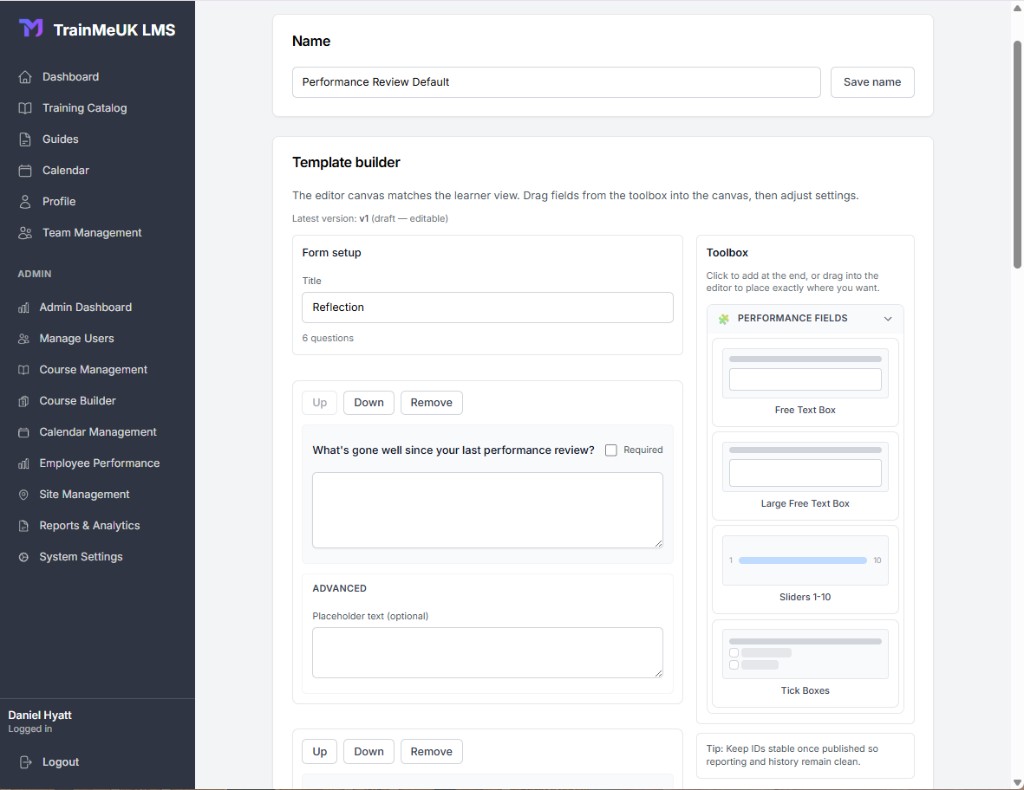Click the Team Management people icon
This screenshot has width=1024, height=790.
pos(25,233)
